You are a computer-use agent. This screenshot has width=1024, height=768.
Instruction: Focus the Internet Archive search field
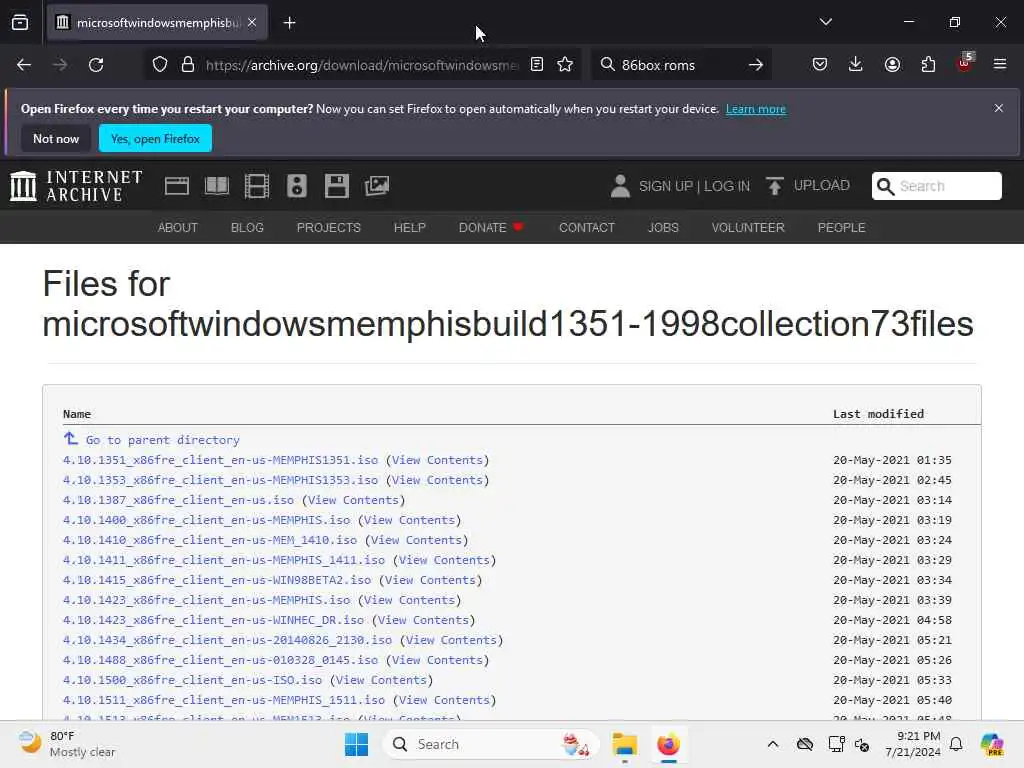point(936,186)
